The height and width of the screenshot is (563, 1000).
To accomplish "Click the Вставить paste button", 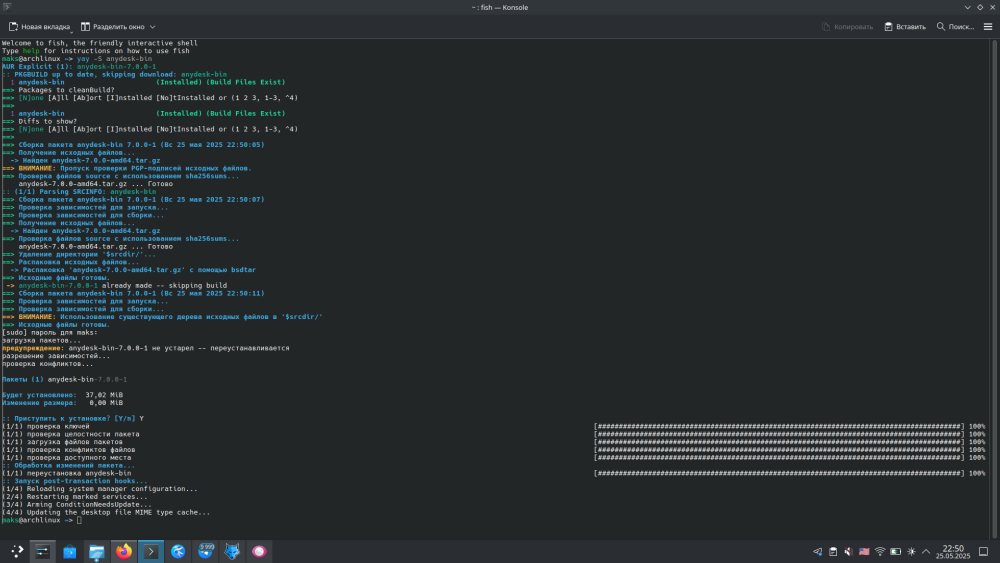I will pos(905,27).
